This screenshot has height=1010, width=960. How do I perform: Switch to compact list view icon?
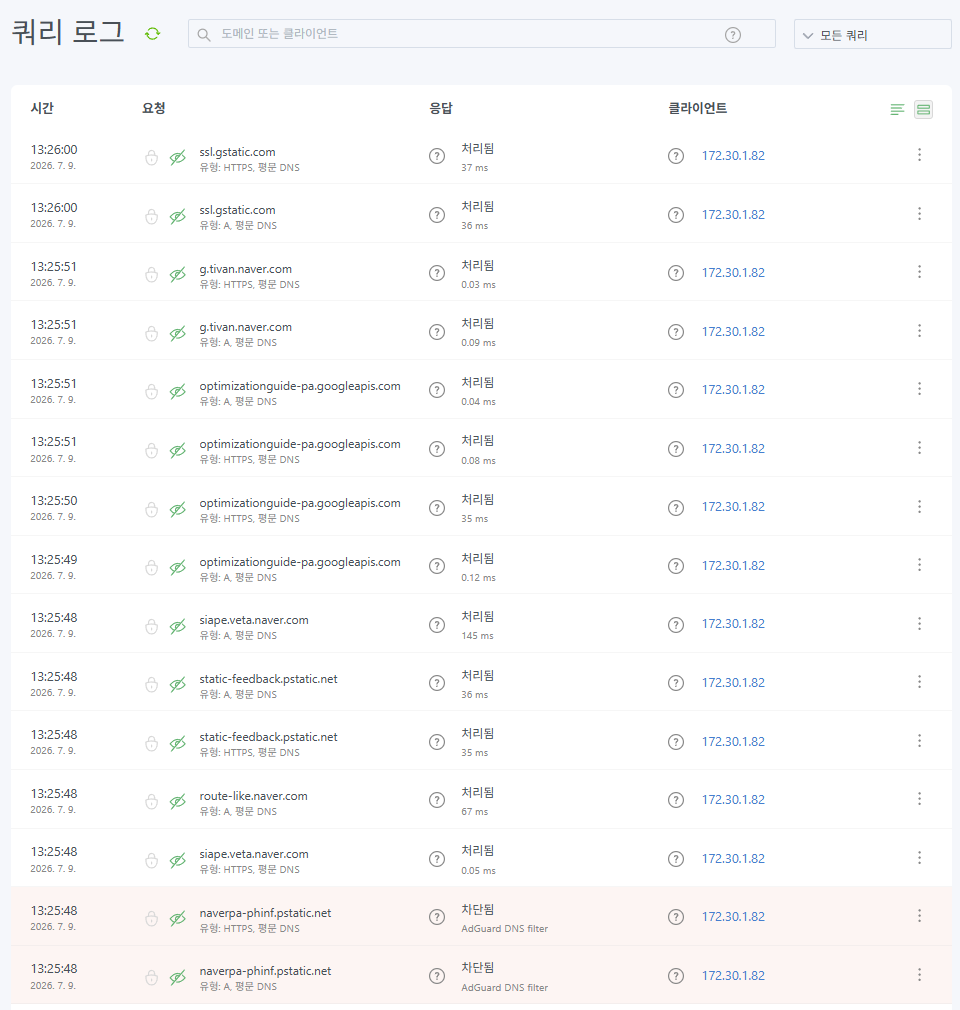(x=897, y=110)
